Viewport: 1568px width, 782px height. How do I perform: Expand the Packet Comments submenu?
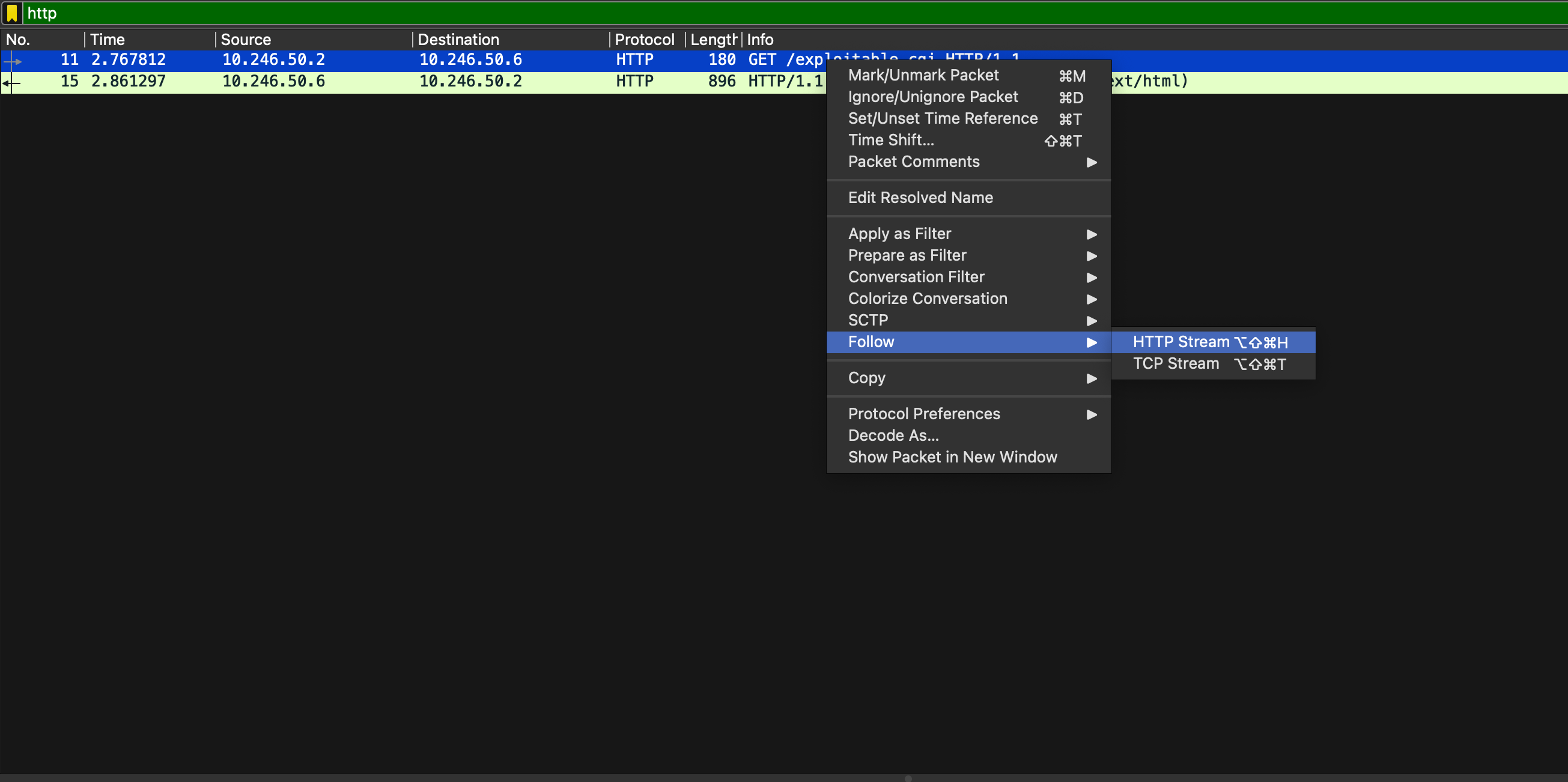coord(914,162)
